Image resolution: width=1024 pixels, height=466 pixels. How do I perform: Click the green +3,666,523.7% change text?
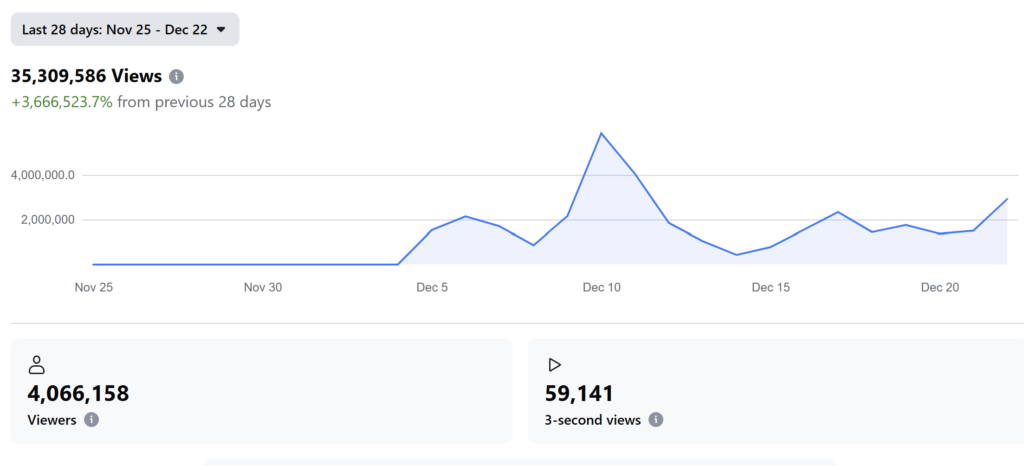point(62,102)
